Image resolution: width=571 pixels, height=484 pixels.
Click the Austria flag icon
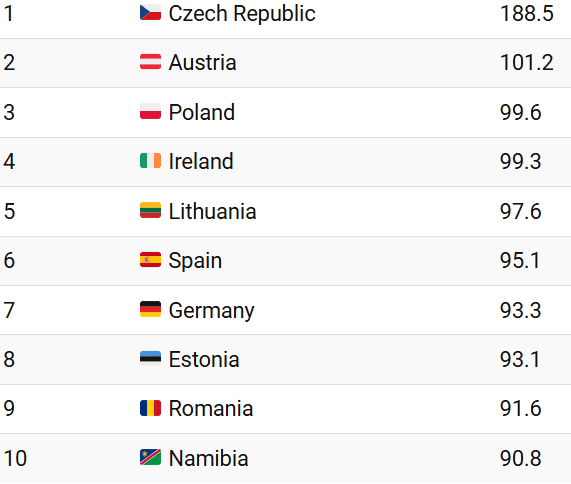coord(150,62)
